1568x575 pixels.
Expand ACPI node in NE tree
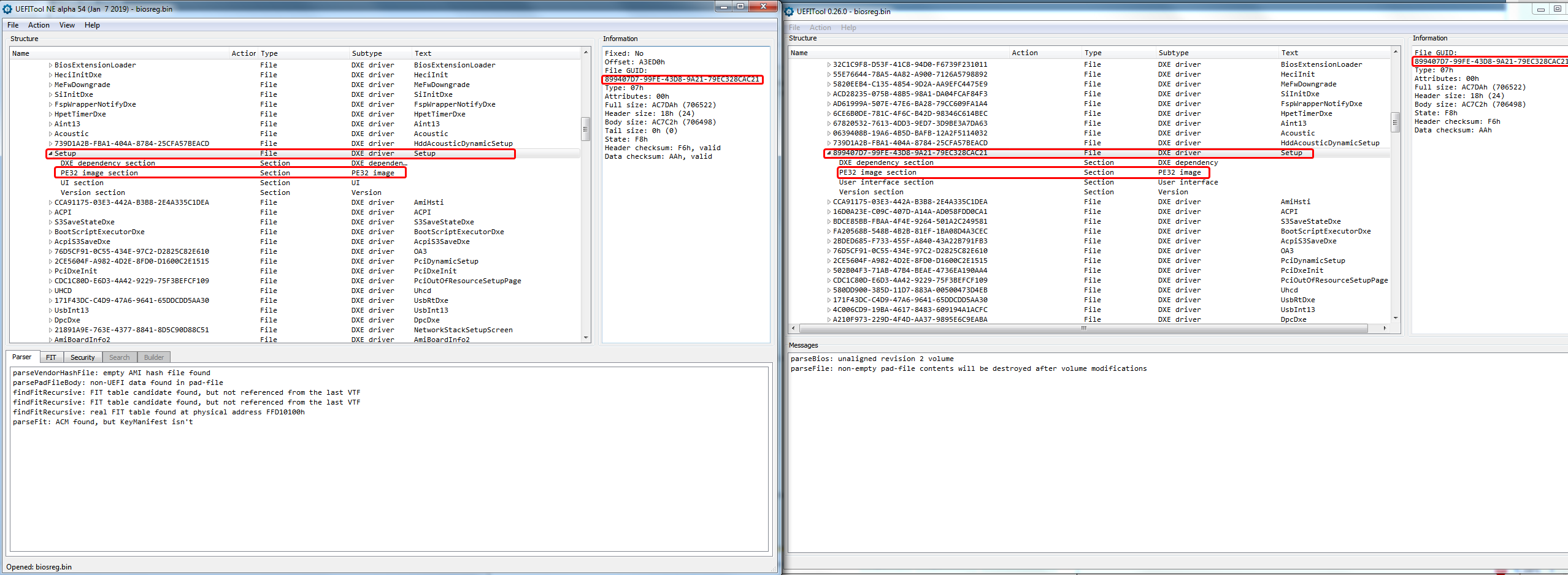point(50,212)
